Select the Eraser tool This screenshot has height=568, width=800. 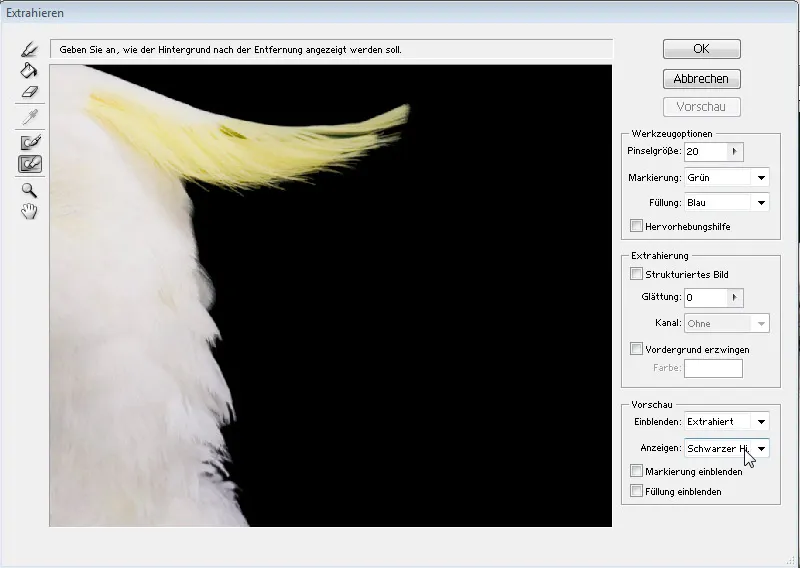tap(29, 92)
